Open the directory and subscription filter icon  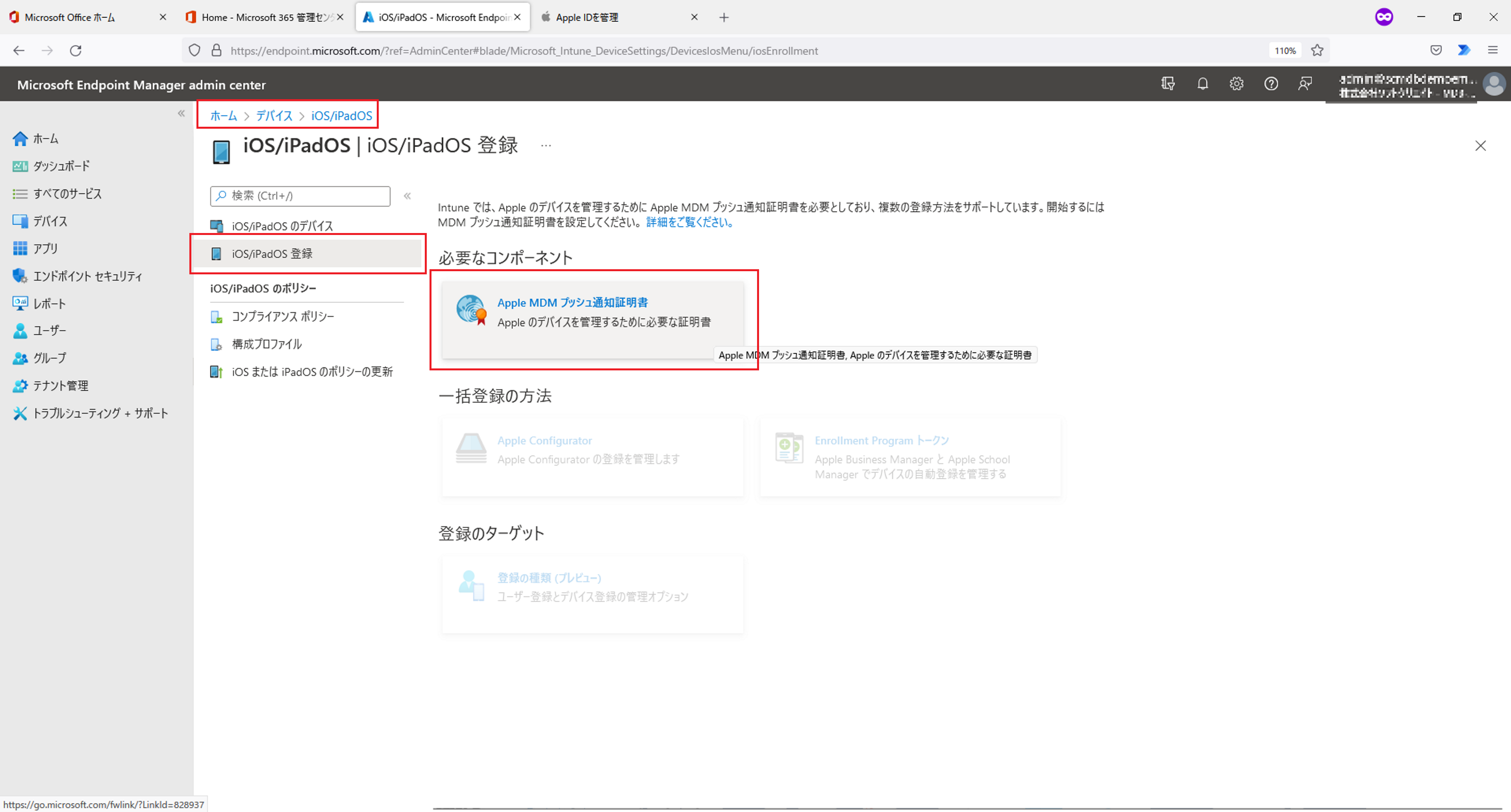(1168, 84)
